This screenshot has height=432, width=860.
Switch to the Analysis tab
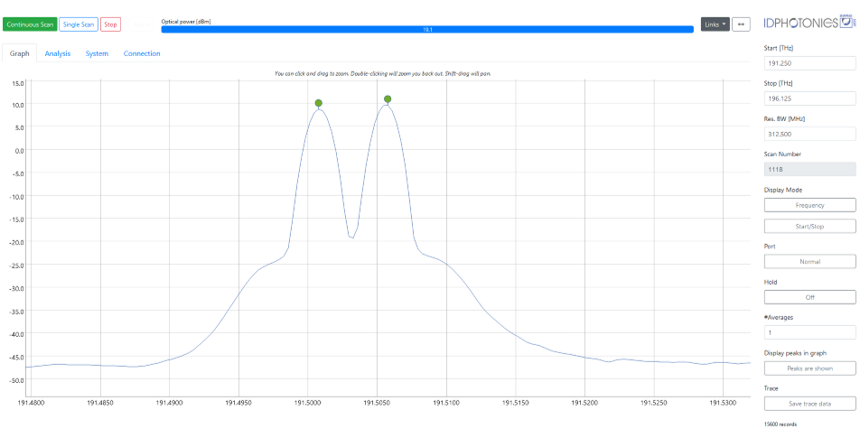[57, 54]
